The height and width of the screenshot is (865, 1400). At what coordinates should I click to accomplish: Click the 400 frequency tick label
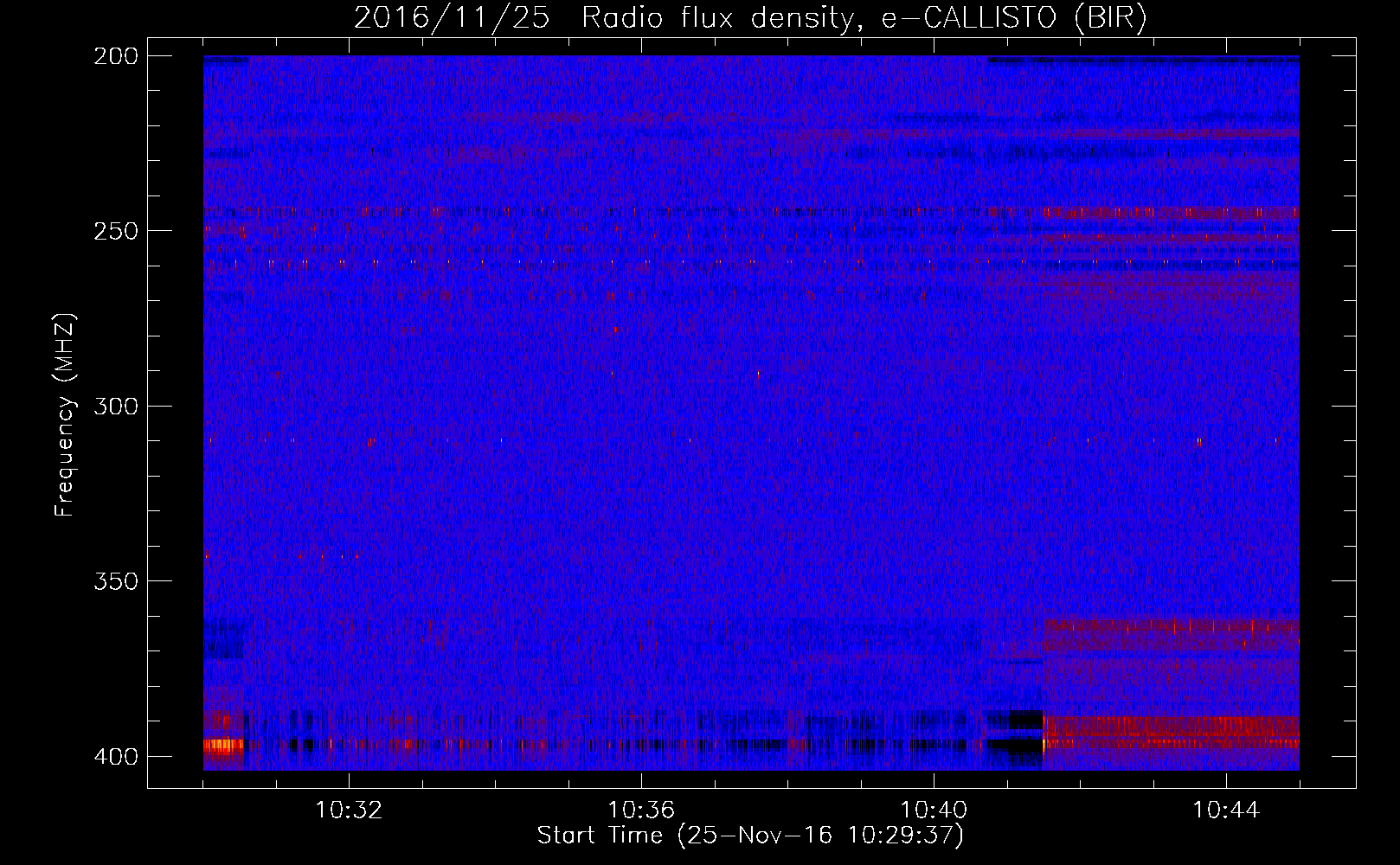115,757
